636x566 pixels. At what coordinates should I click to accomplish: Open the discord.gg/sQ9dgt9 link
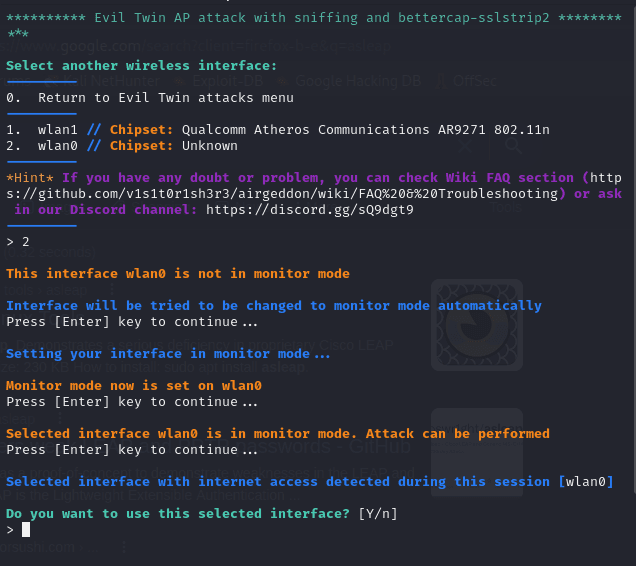pos(309,210)
